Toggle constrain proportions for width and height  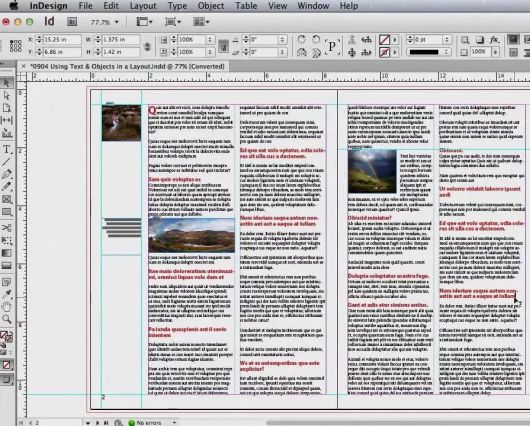coord(147,46)
